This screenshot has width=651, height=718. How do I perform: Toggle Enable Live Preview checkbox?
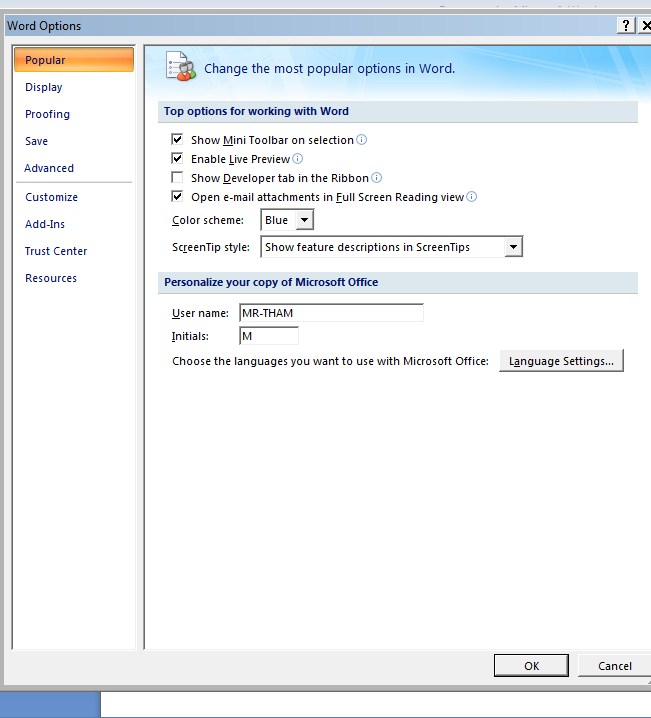click(x=177, y=158)
